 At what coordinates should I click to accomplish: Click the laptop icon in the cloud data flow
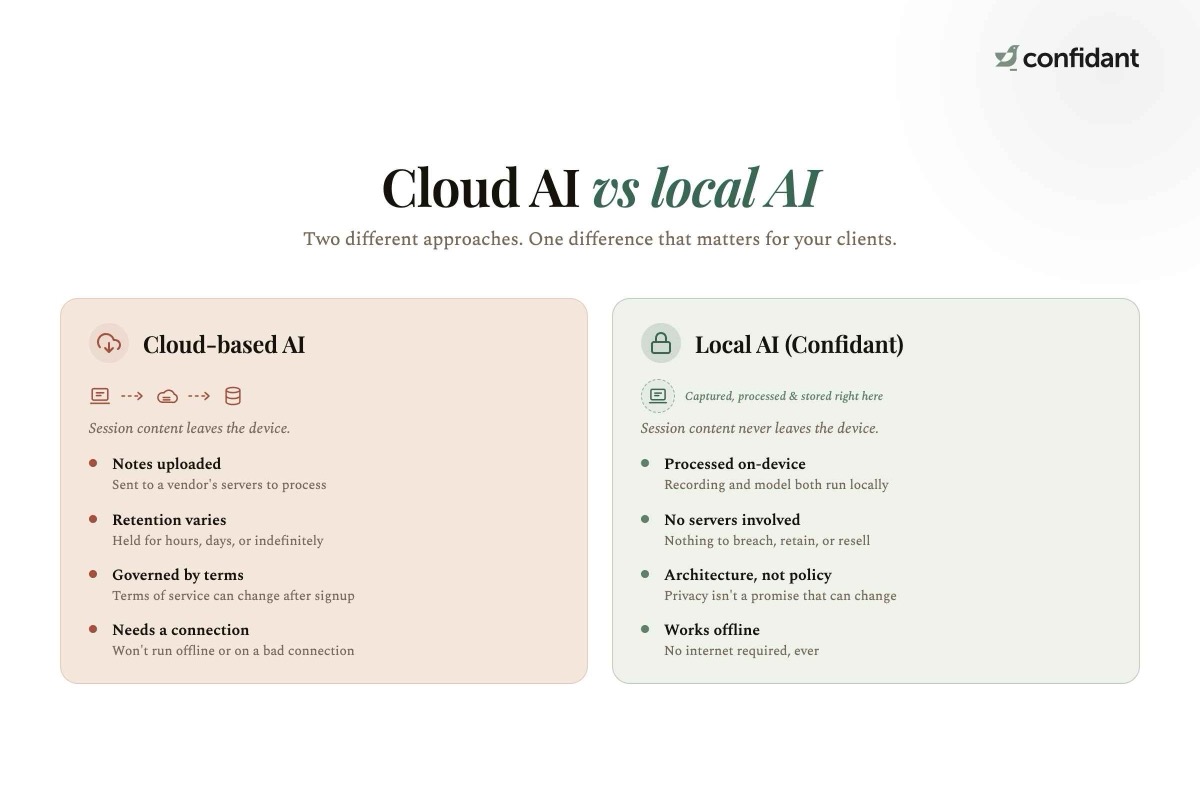(x=100, y=396)
